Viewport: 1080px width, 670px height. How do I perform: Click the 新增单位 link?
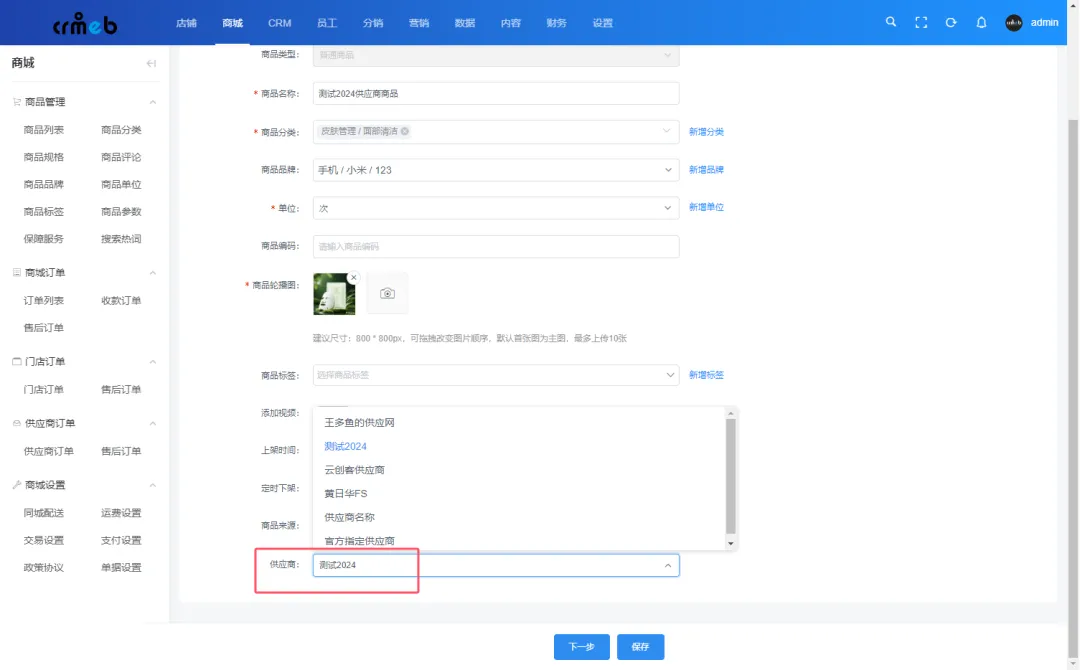click(706, 207)
